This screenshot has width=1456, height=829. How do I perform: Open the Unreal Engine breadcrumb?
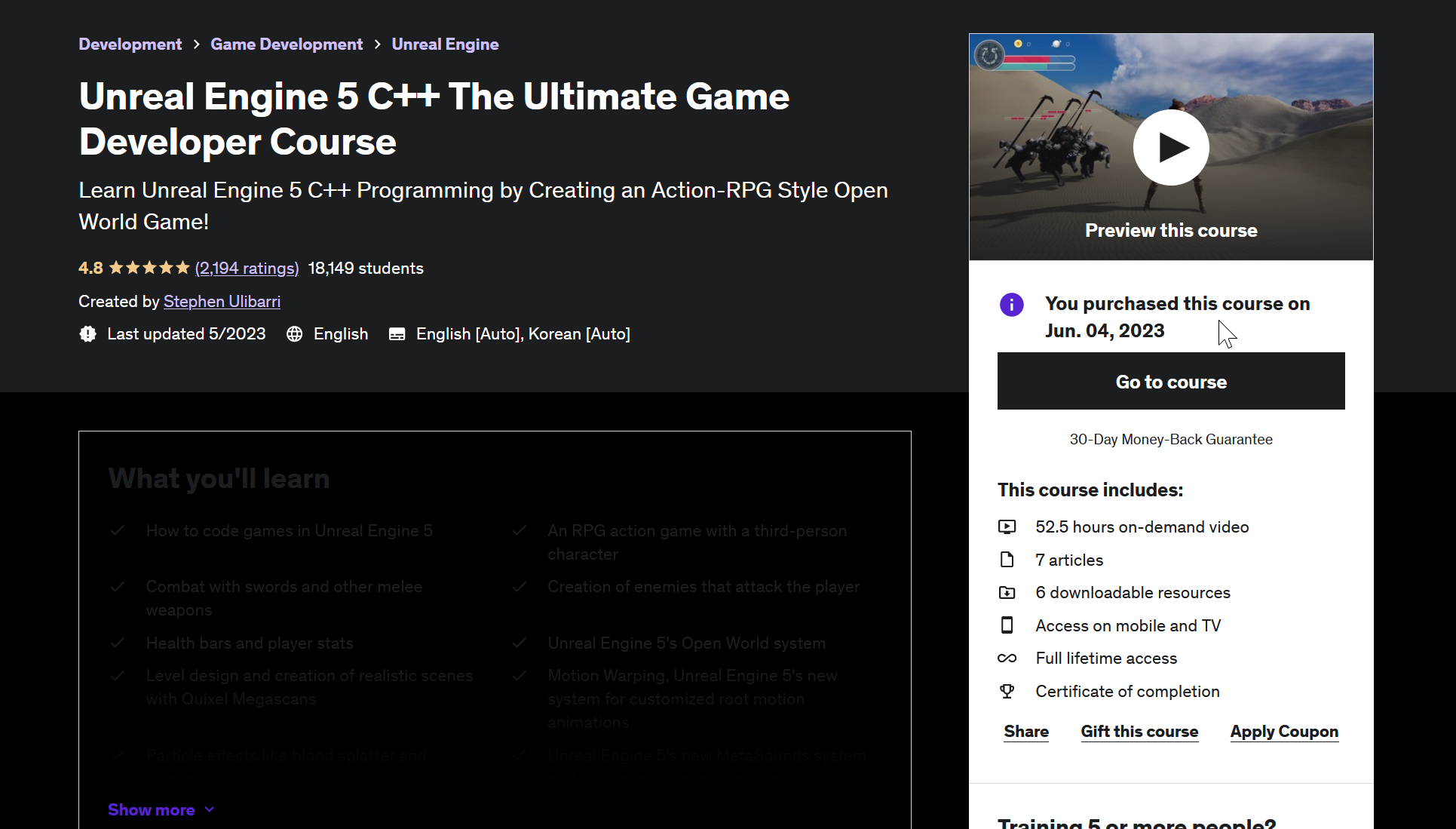[445, 45]
